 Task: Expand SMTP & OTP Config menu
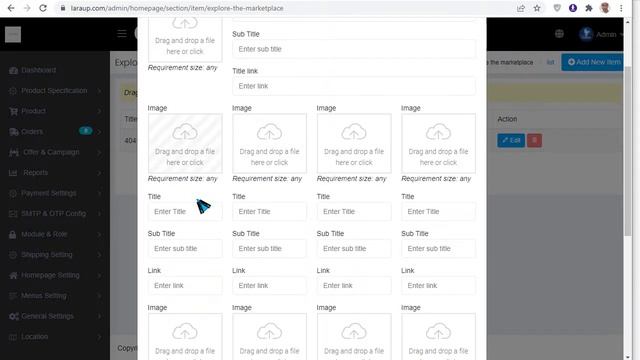click(55, 213)
